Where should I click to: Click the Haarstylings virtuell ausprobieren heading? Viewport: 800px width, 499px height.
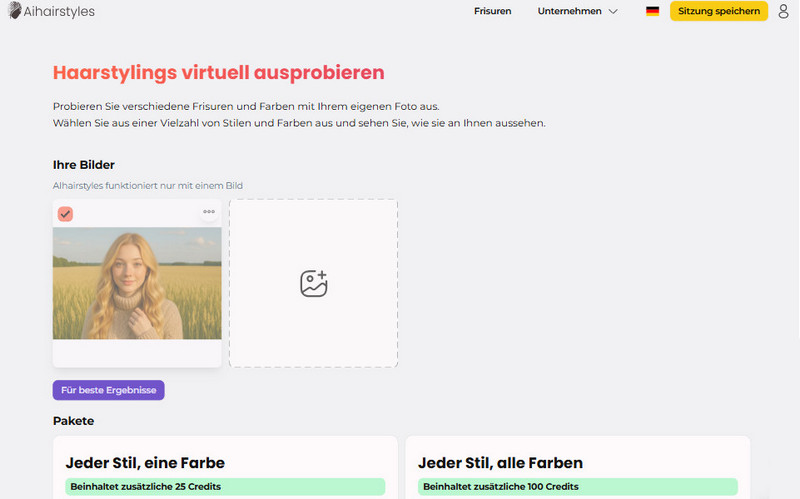click(218, 73)
